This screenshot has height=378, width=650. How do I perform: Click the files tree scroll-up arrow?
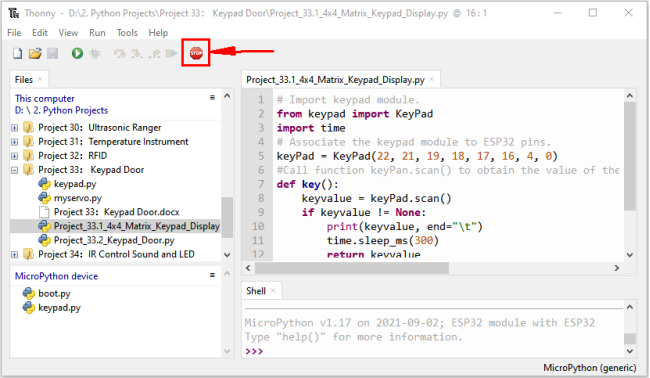tap(227, 96)
